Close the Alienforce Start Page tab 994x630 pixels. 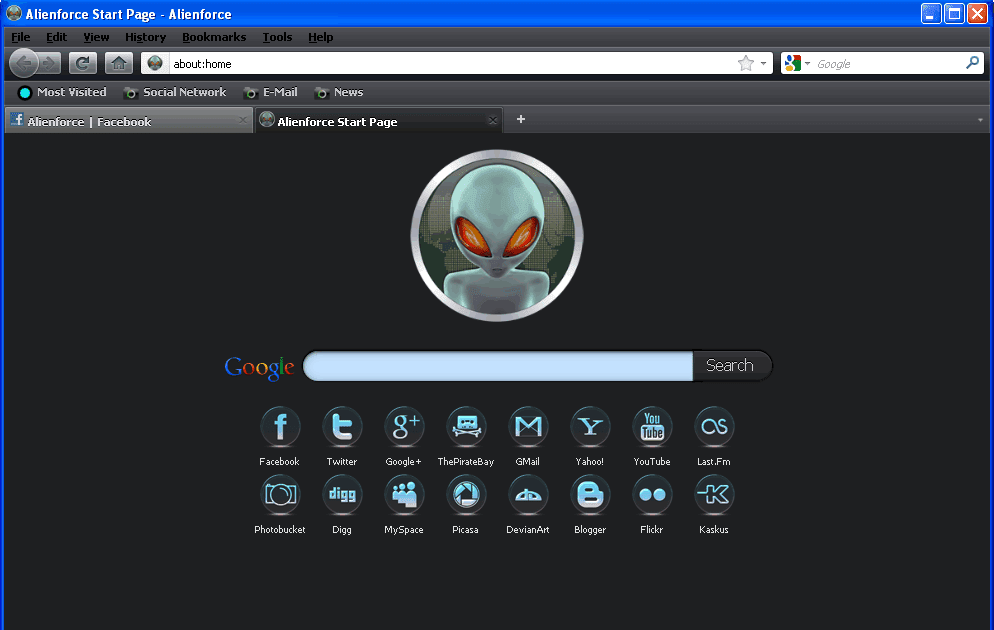tap(493, 120)
